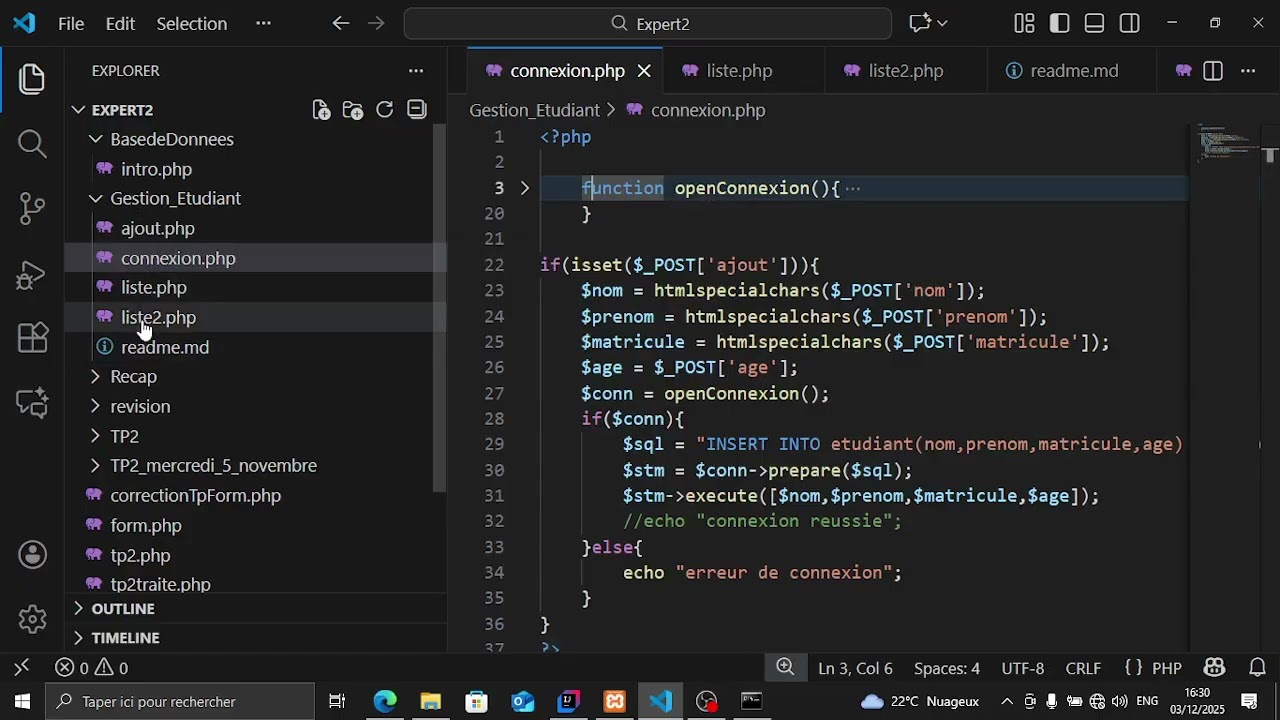This screenshot has height=720, width=1280.
Task: Open Explorer views and more actions menu
Action: (x=416, y=71)
